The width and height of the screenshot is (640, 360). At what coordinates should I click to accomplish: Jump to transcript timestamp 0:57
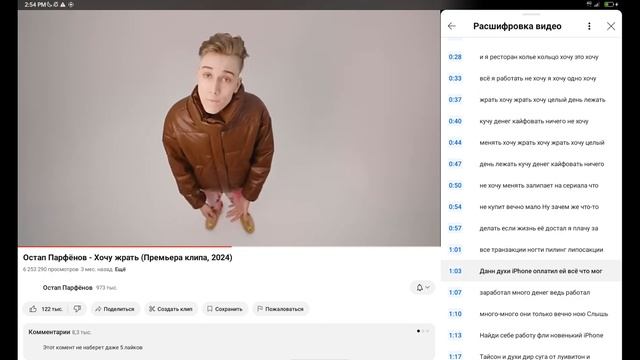point(455,228)
